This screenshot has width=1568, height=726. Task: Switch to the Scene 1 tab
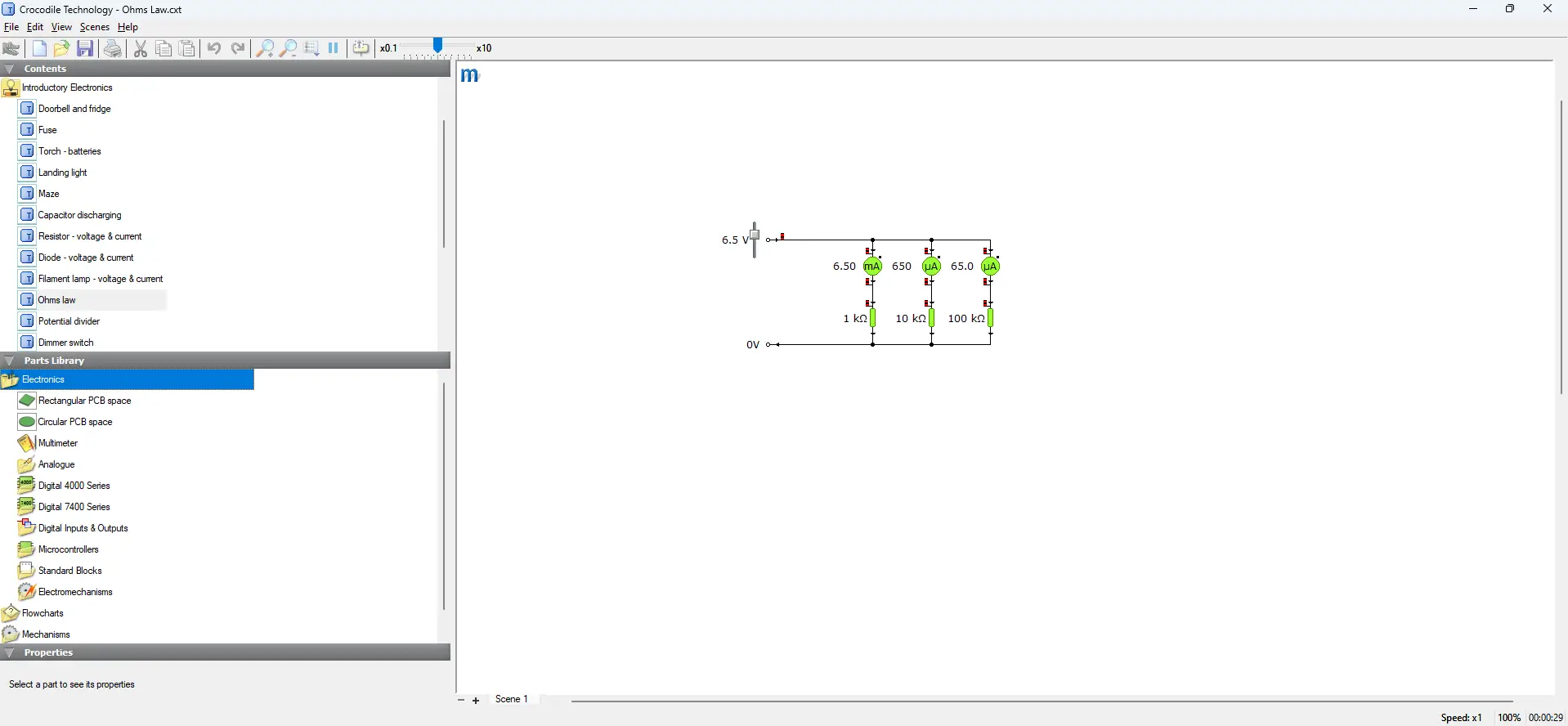513,700
